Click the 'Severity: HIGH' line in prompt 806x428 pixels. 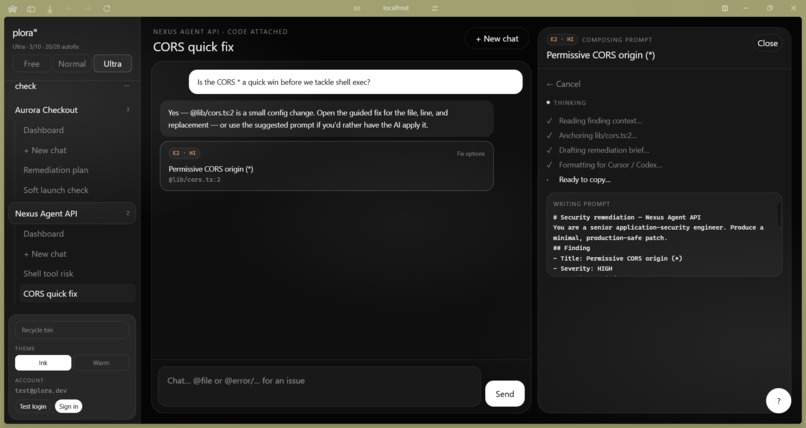coord(582,268)
